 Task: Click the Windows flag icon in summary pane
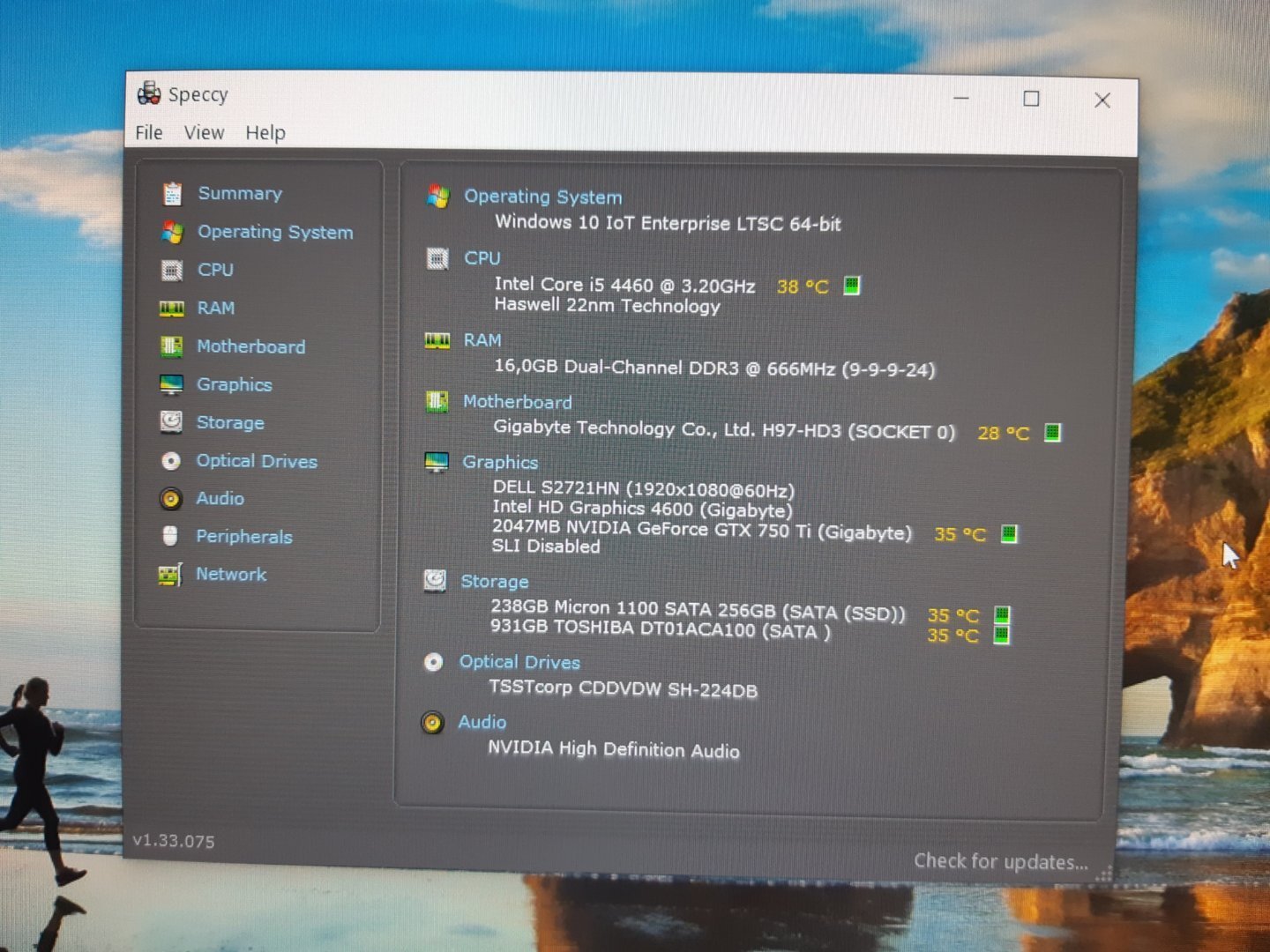[437, 196]
